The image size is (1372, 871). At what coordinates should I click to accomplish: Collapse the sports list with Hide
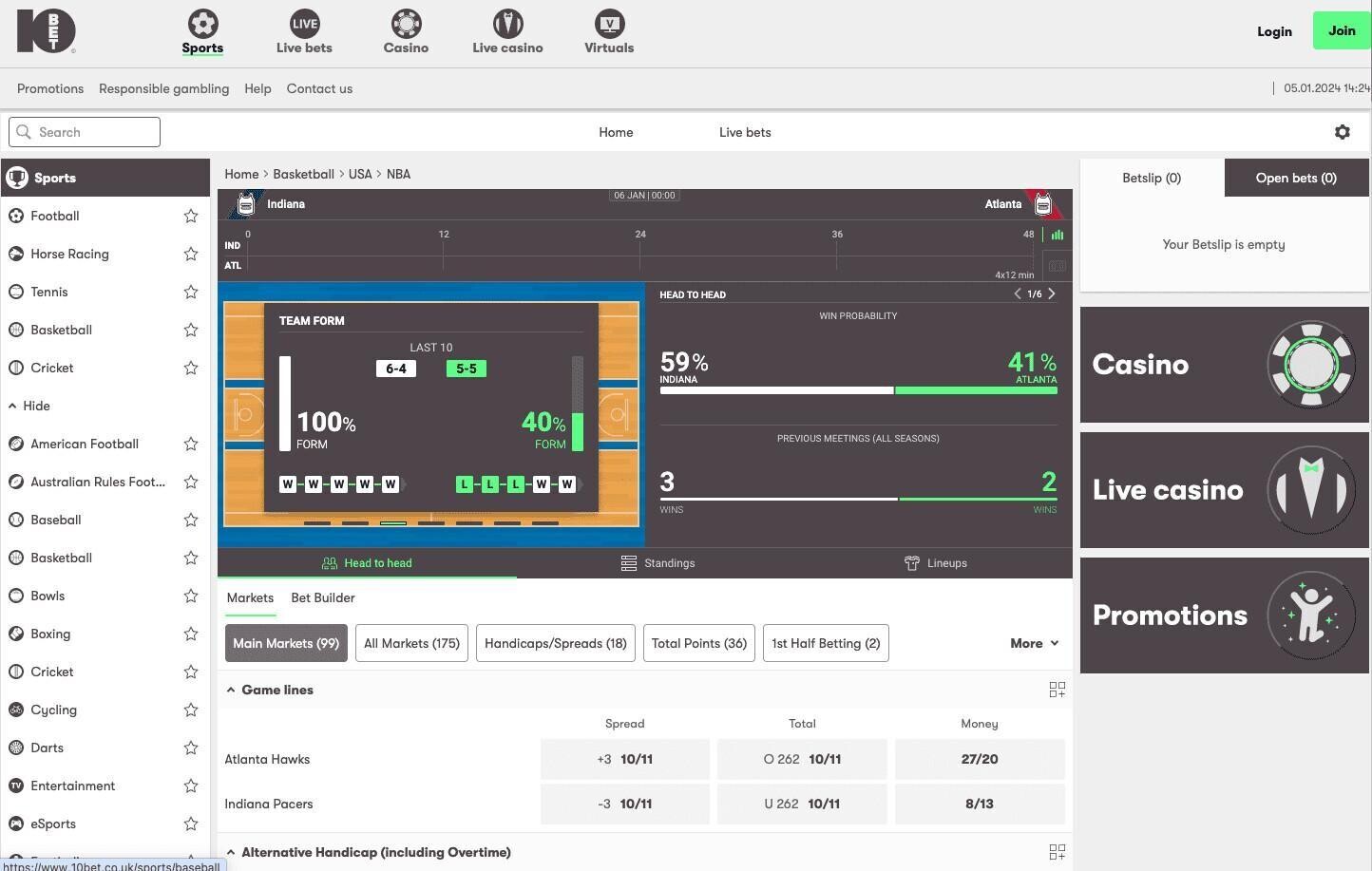(29, 406)
